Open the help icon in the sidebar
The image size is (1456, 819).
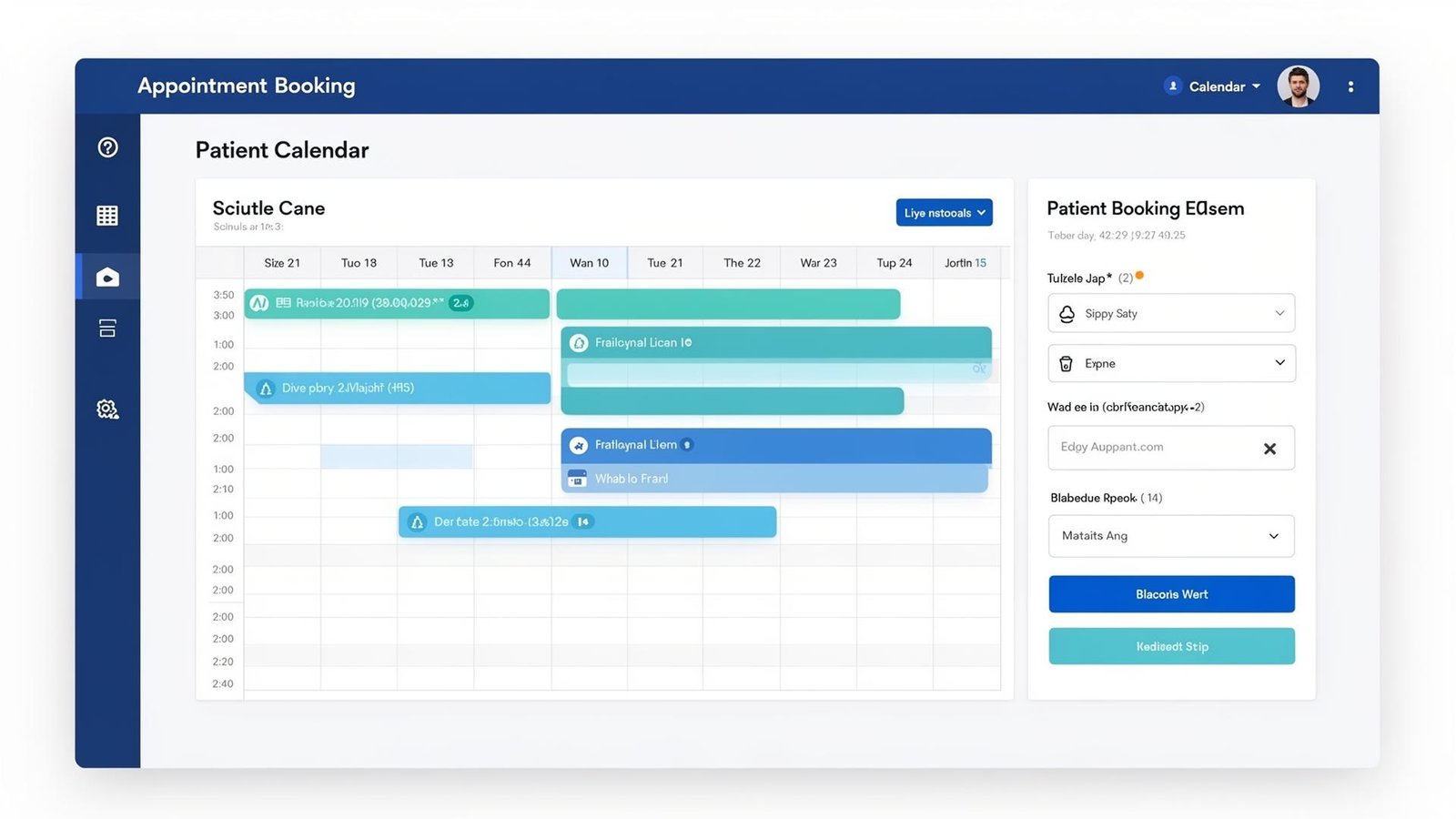pos(107,147)
